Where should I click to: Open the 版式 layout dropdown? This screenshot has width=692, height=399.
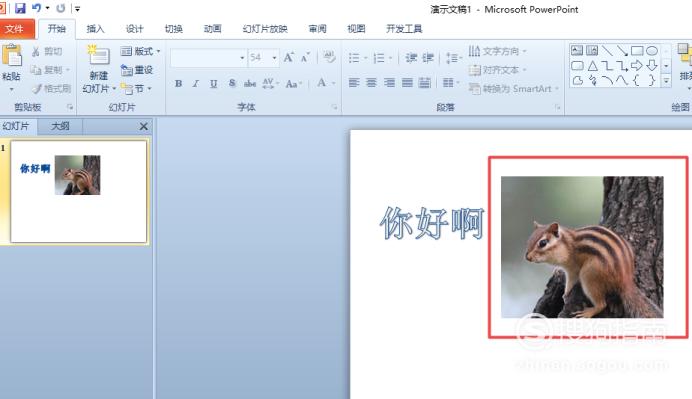pyautogui.click(x=140, y=51)
